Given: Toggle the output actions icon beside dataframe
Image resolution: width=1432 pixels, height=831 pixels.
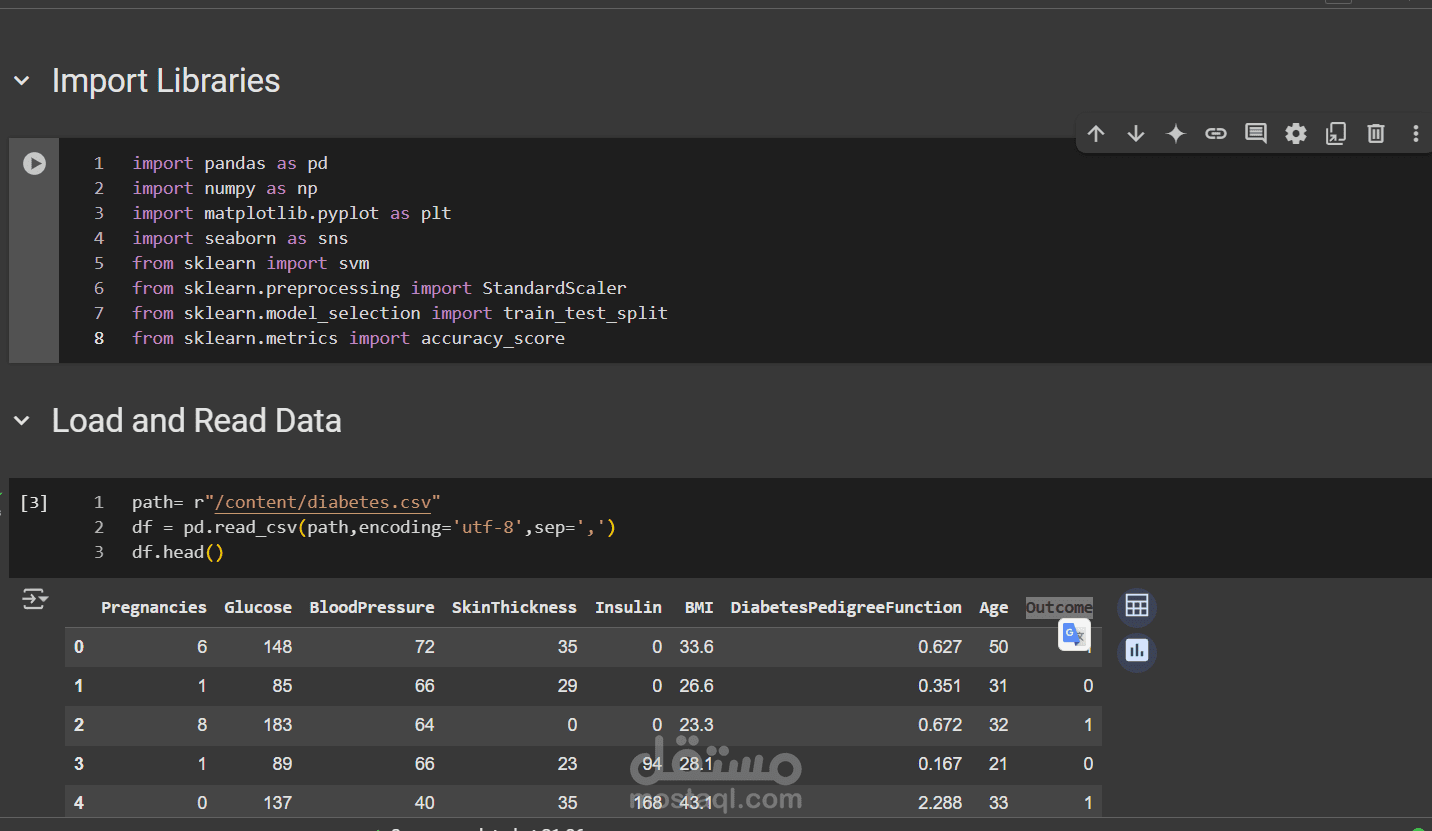Looking at the screenshot, I should [x=35, y=599].
